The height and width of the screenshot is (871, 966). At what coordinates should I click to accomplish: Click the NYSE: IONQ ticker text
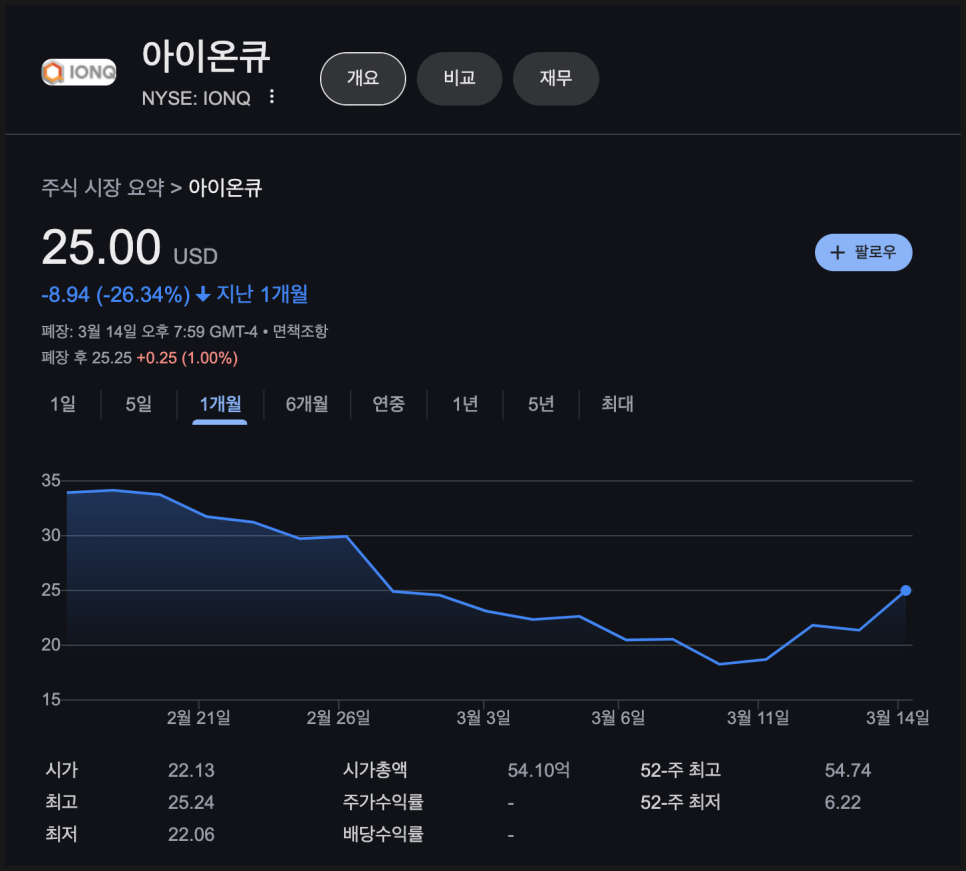[196, 98]
